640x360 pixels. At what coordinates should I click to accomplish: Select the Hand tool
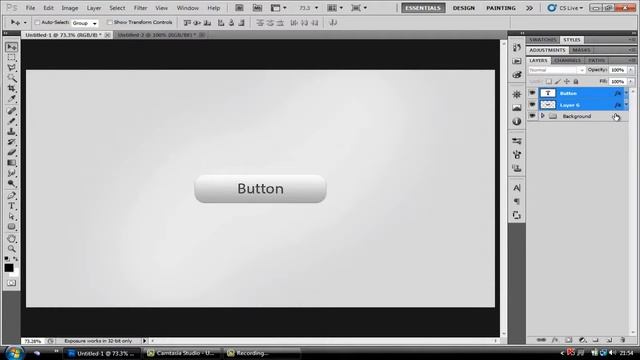(x=11, y=239)
